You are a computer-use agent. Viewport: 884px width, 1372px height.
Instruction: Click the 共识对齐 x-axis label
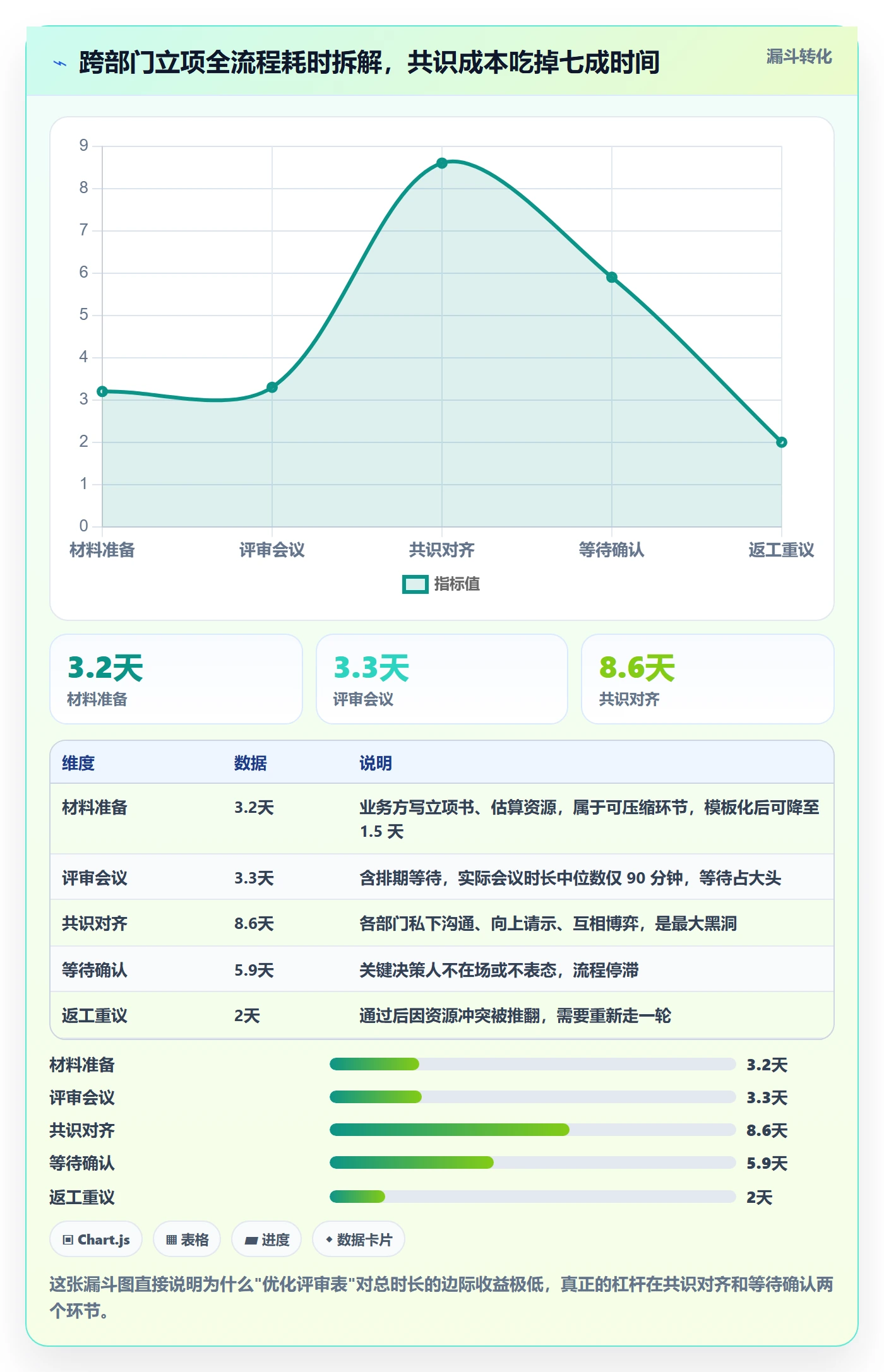pyautogui.click(x=442, y=550)
